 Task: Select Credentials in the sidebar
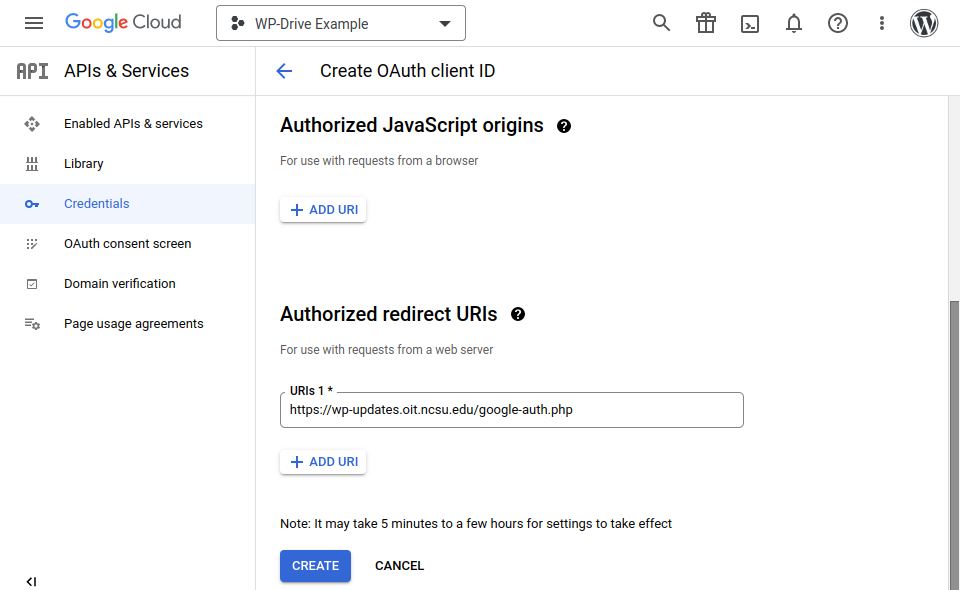tap(97, 203)
